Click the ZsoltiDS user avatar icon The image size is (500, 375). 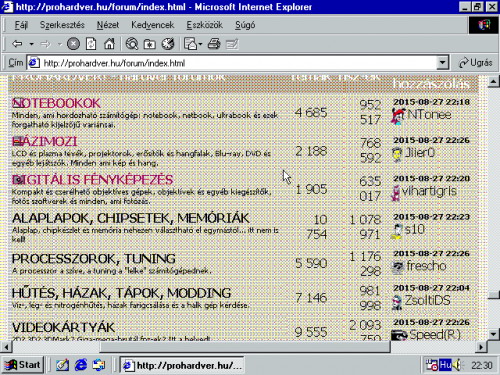tap(397, 302)
